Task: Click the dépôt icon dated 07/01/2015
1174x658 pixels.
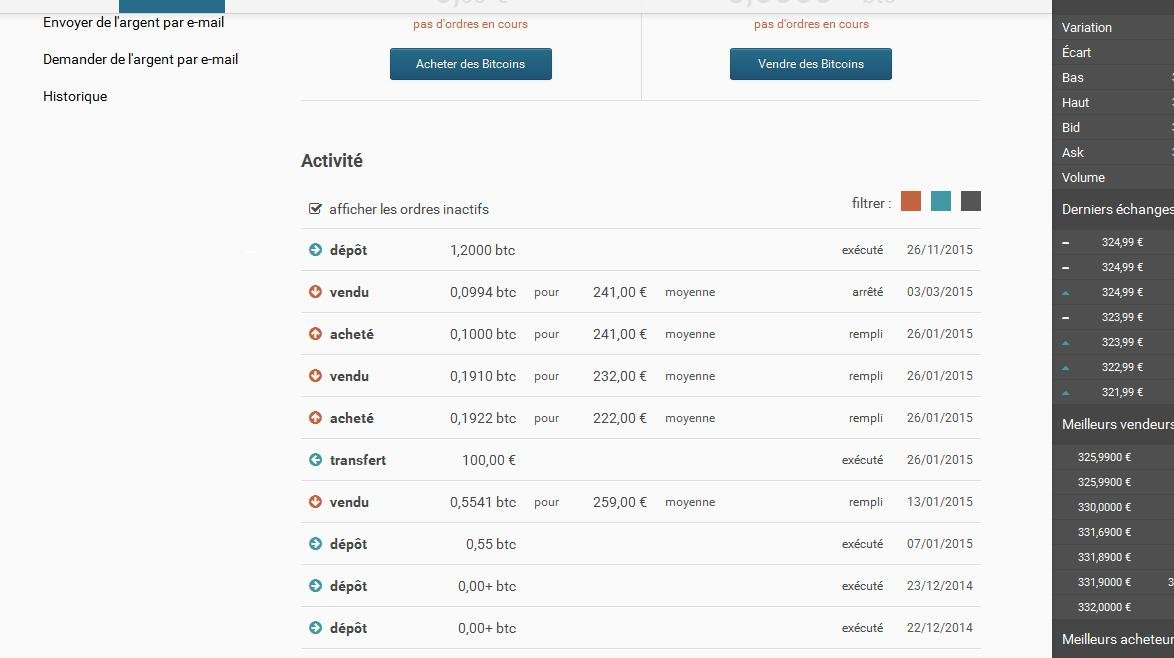Action: click(315, 543)
